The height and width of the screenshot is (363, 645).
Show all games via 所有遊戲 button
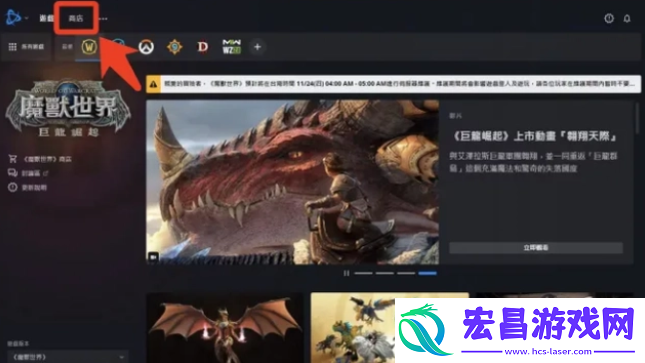pyautogui.click(x=26, y=47)
